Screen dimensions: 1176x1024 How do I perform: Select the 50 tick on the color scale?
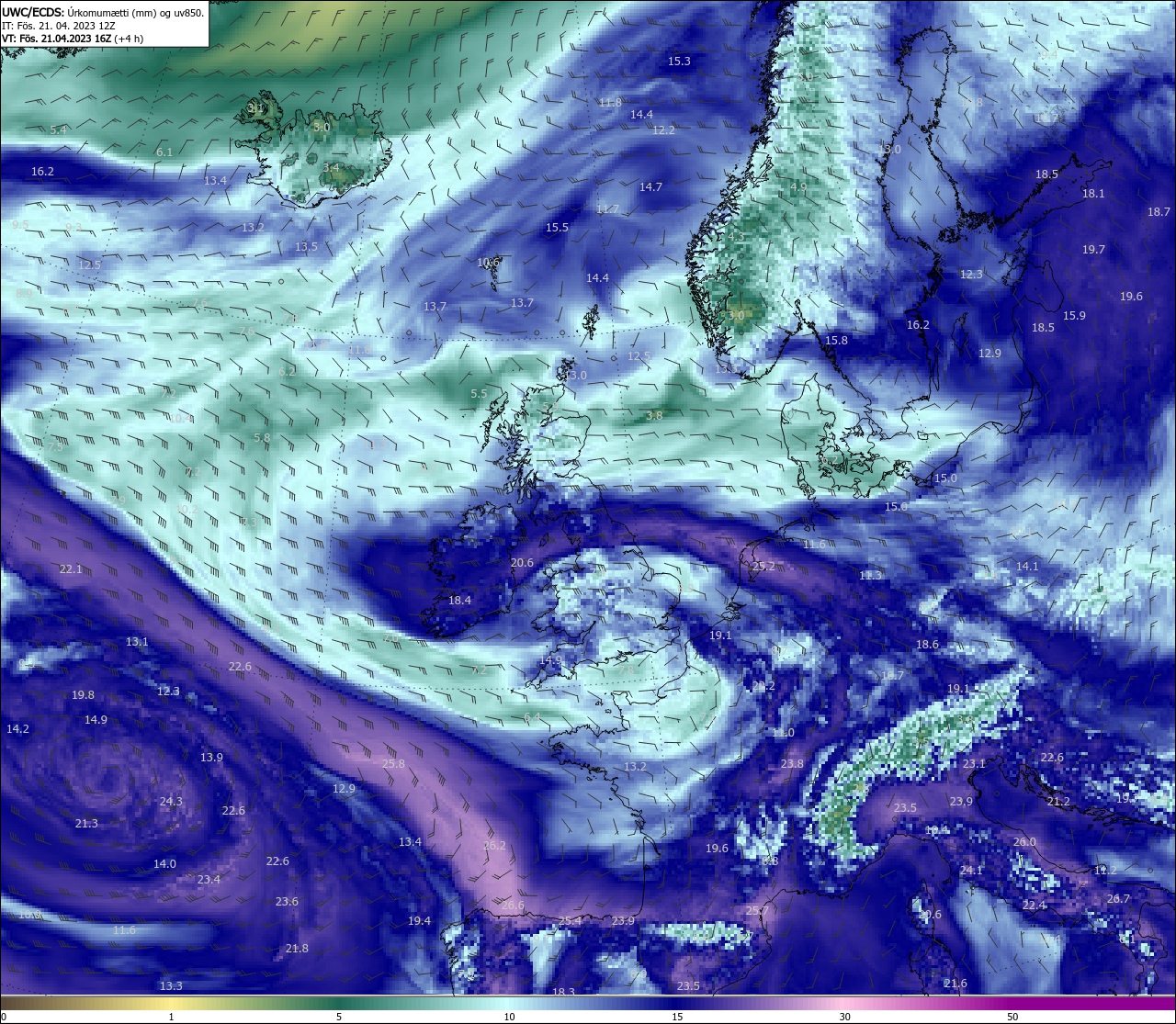[1012, 1017]
